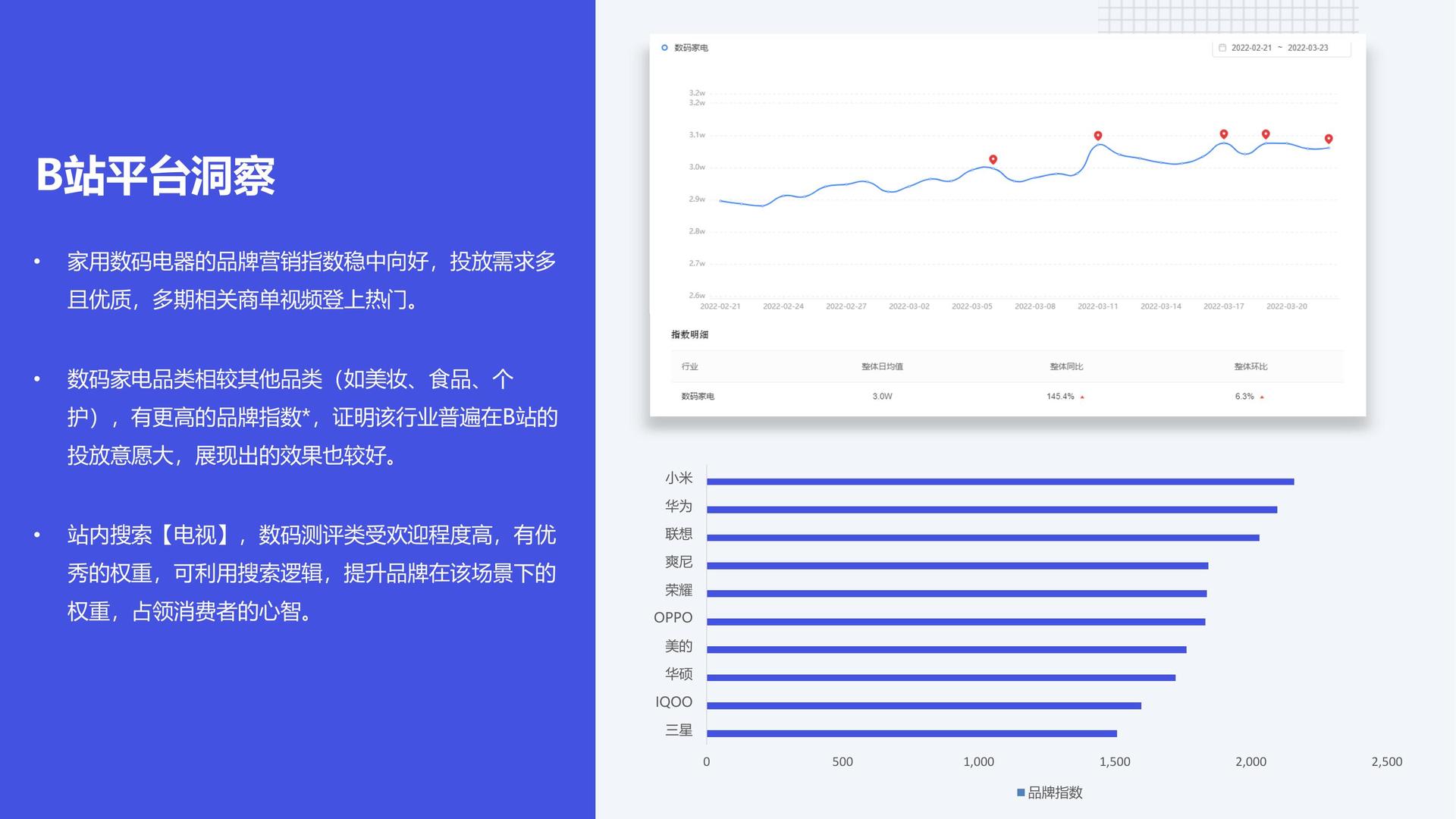Click the 整体环比 column header
This screenshot has height=819, width=1456.
[1250, 366]
